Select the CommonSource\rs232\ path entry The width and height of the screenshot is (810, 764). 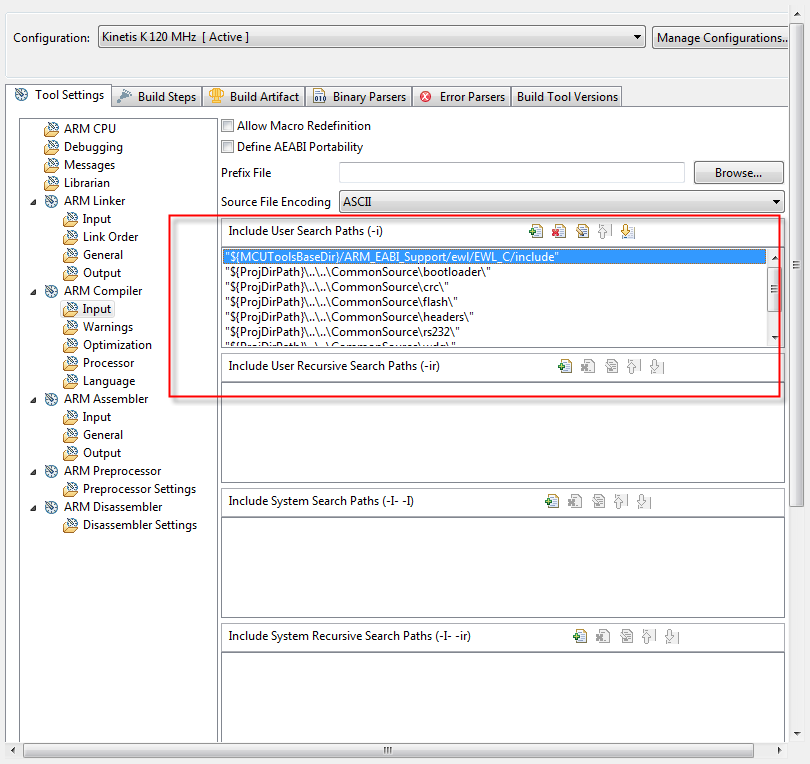tap(495, 332)
